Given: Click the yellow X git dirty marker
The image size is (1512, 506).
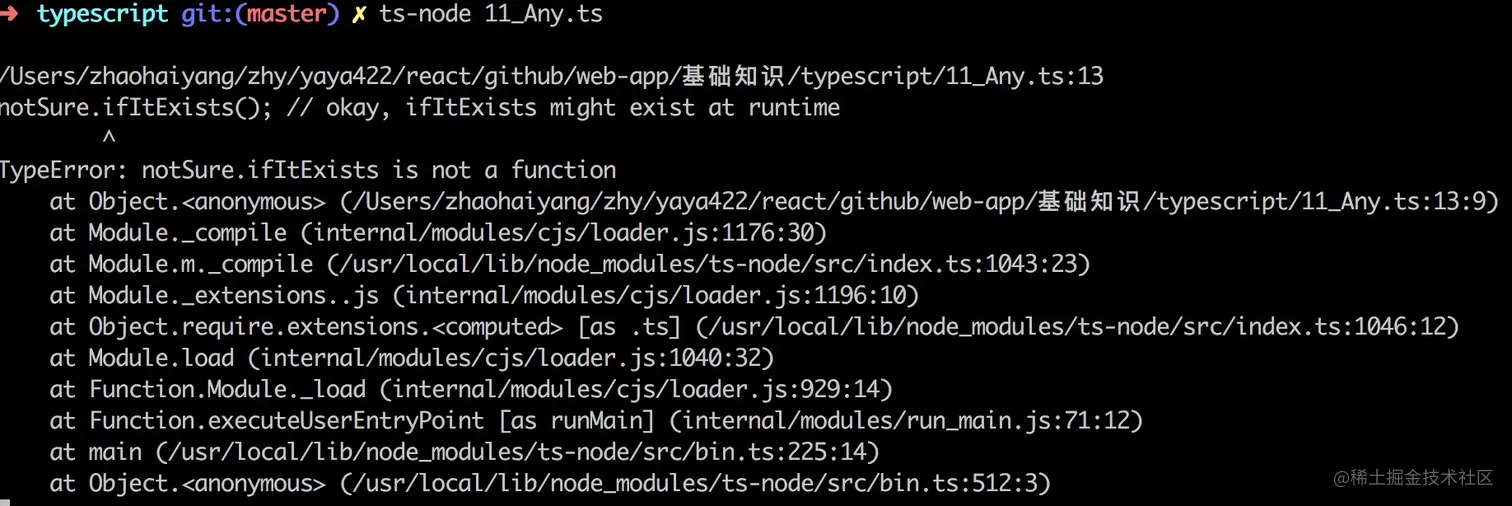Looking at the screenshot, I should pyautogui.click(x=359, y=16).
